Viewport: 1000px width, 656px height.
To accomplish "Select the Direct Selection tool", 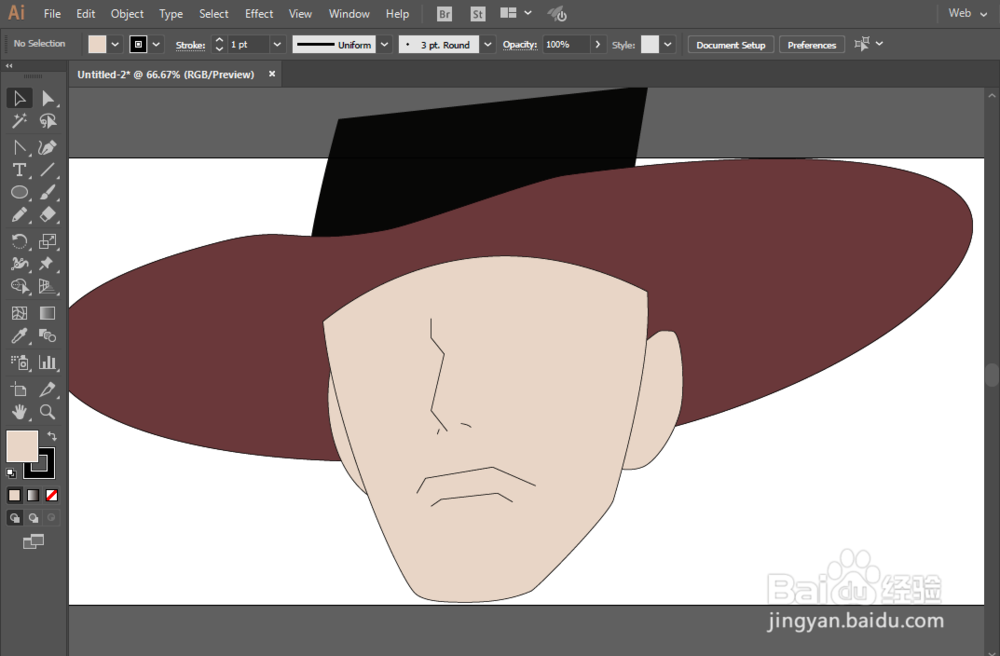I will click(47, 98).
